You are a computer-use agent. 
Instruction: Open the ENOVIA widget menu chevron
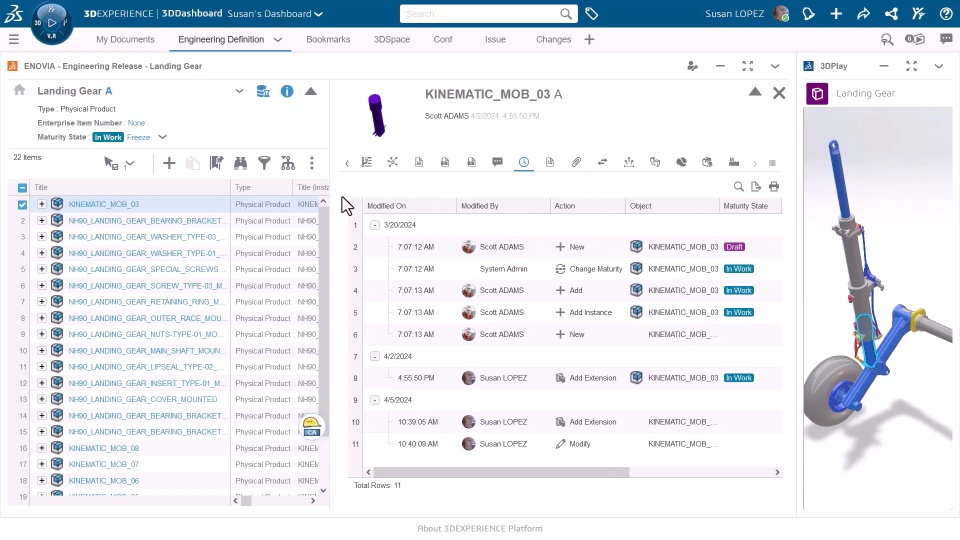click(x=775, y=66)
